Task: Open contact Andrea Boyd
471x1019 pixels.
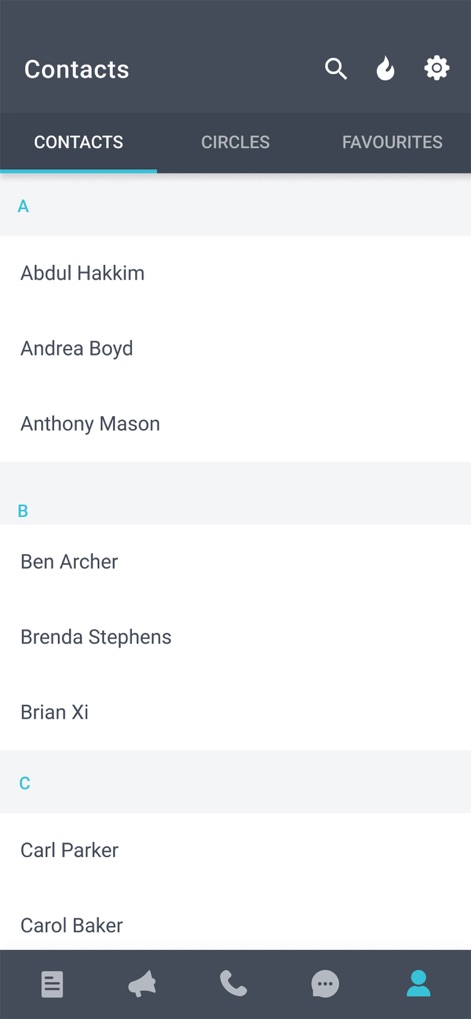Action: (x=235, y=348)
